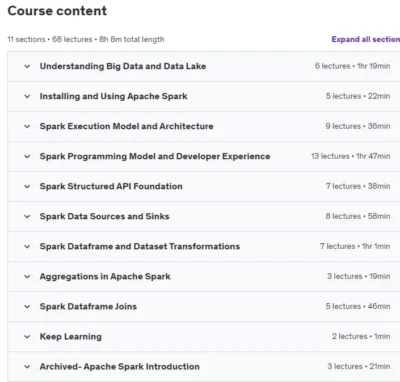This screenshot has width=400, height=382.
Task: Toggle chevron for Archived- Apache Spark Introduction
Action: 27,366
